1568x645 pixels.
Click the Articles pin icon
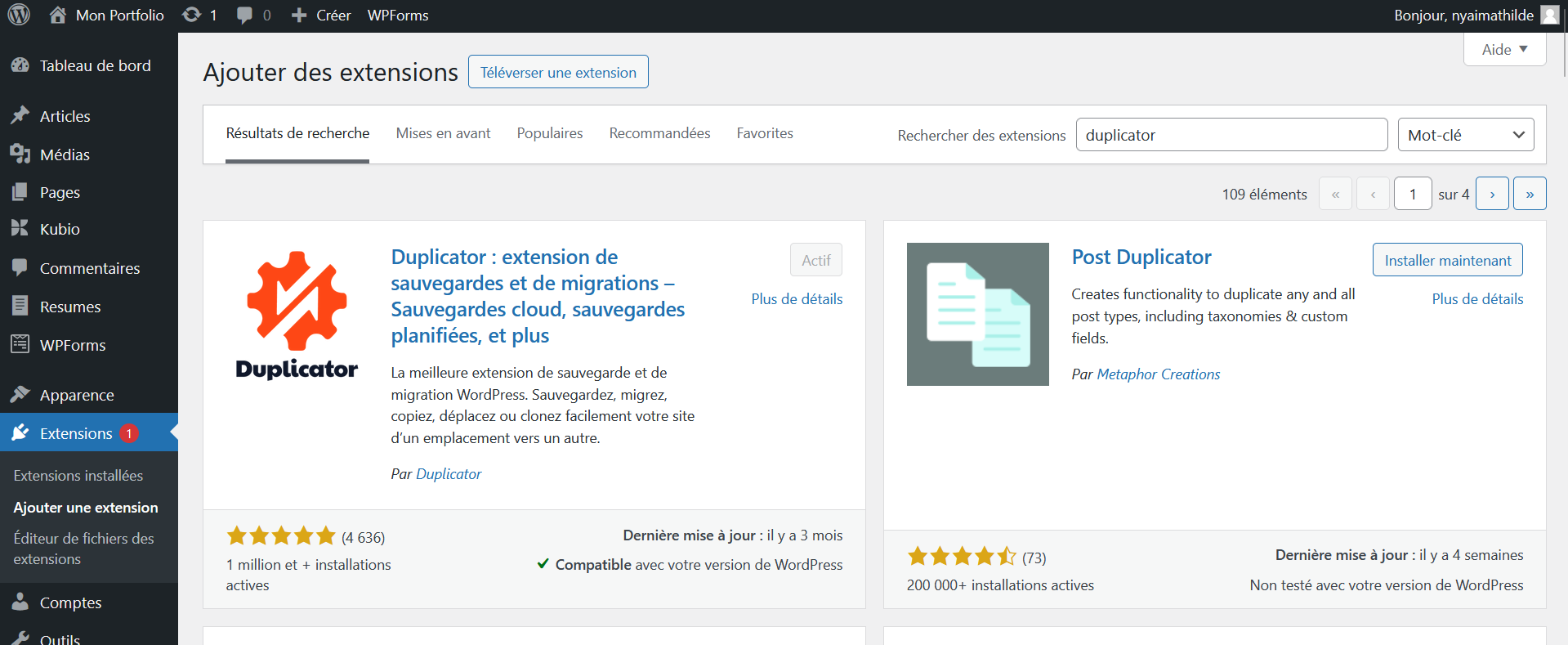click(x=20, y=115)
